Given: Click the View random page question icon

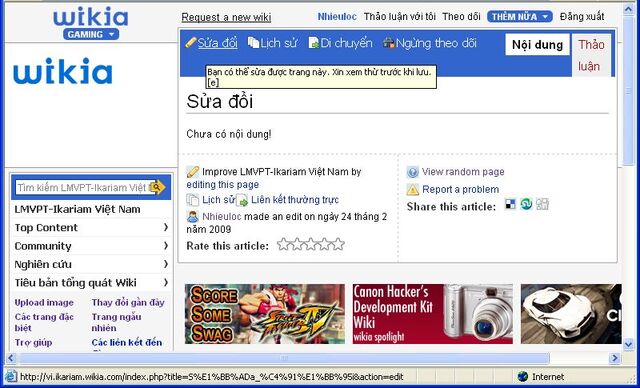Looking at the screenshot, I should [x=413, y=172].
